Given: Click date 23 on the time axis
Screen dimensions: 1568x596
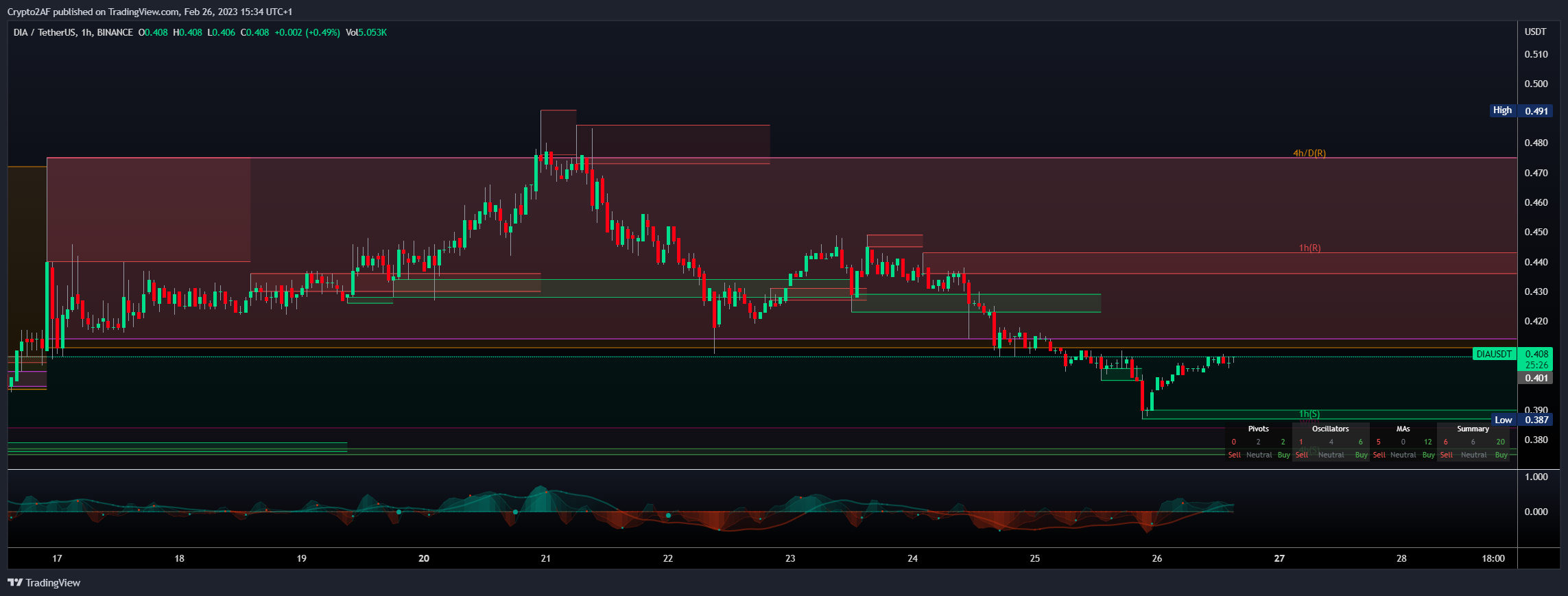Looking at the screenshot, I should (x=790, y=558).
